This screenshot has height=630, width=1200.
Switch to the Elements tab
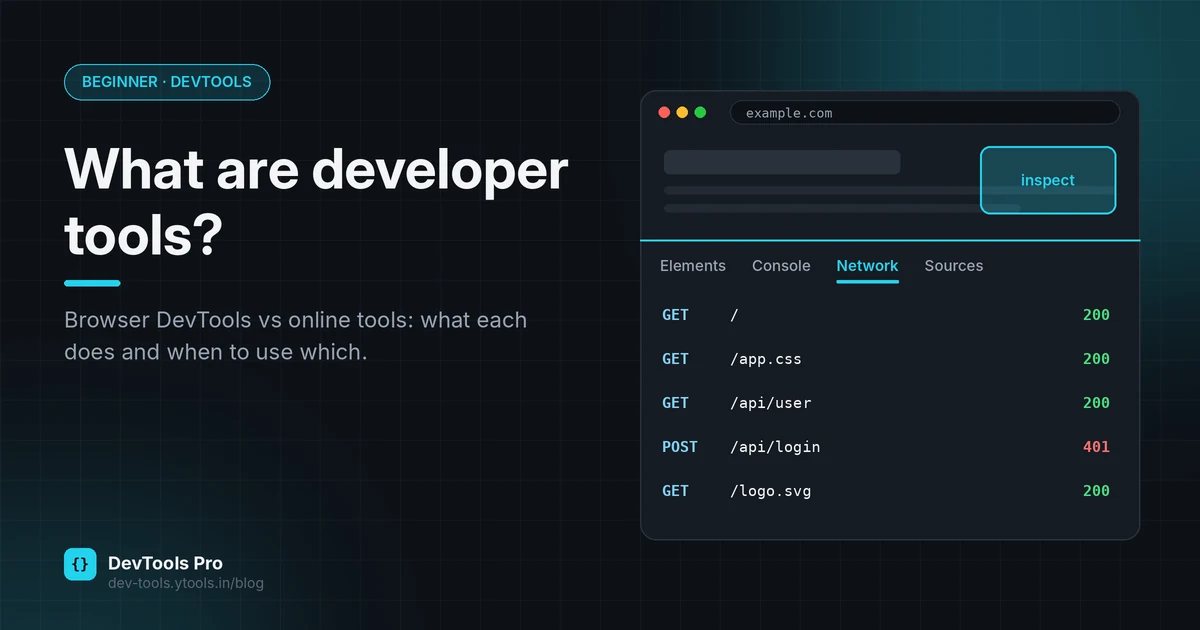[x=693, y=266]
